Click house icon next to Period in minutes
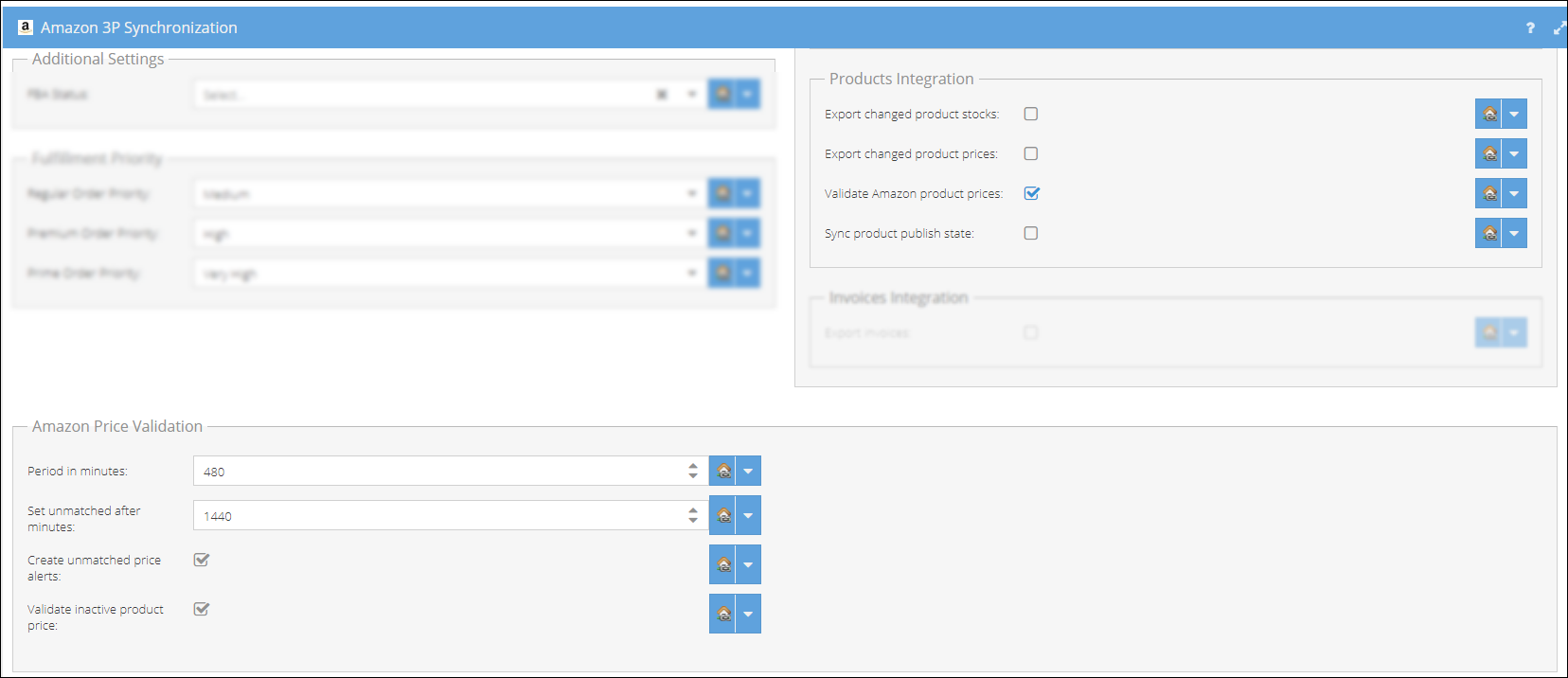Viewport: 1568px width, 678px height. point(723,472)
